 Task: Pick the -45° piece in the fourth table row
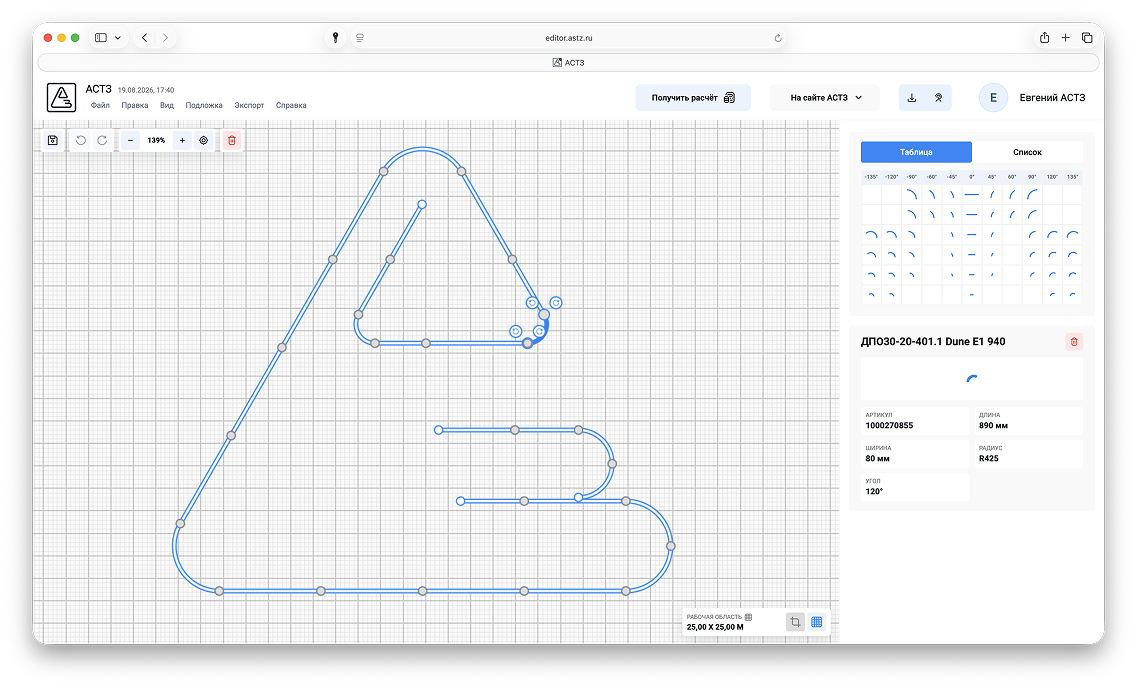[951, 255]
